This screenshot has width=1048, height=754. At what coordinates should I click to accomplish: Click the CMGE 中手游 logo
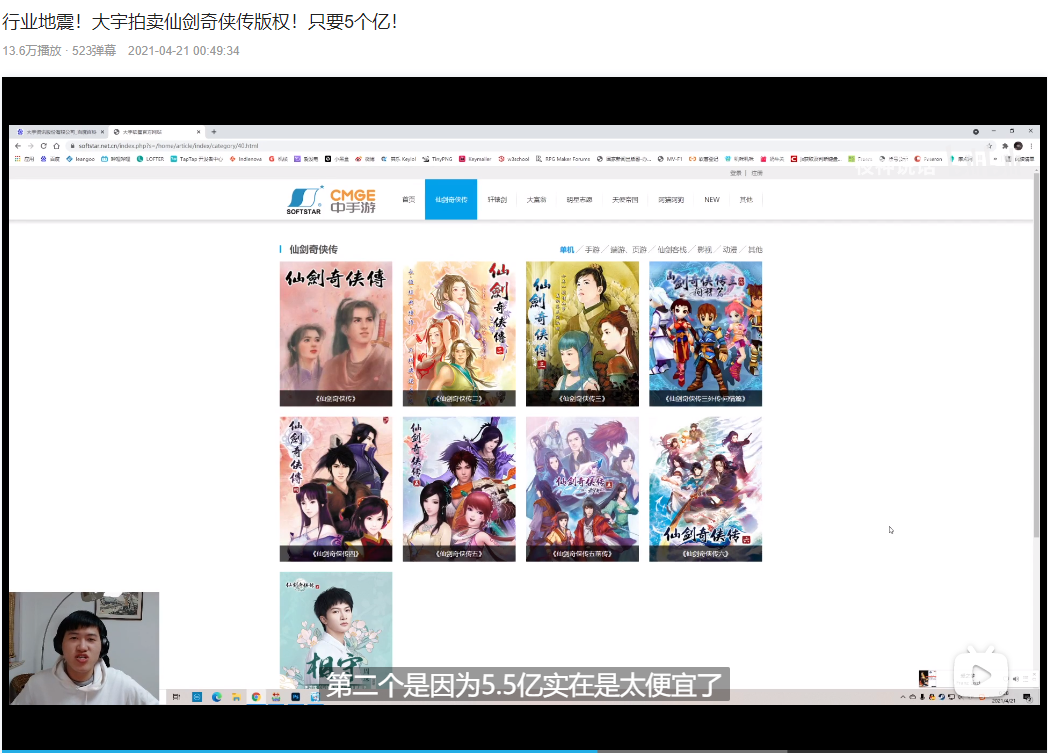click(353, 201)
